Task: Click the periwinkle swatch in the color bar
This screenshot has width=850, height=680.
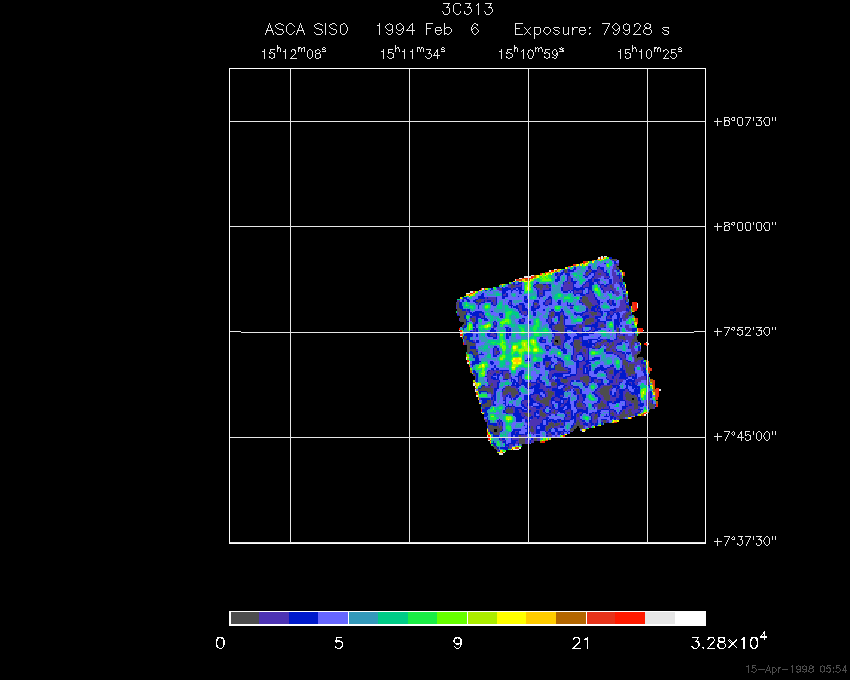Action: point(333,618)
